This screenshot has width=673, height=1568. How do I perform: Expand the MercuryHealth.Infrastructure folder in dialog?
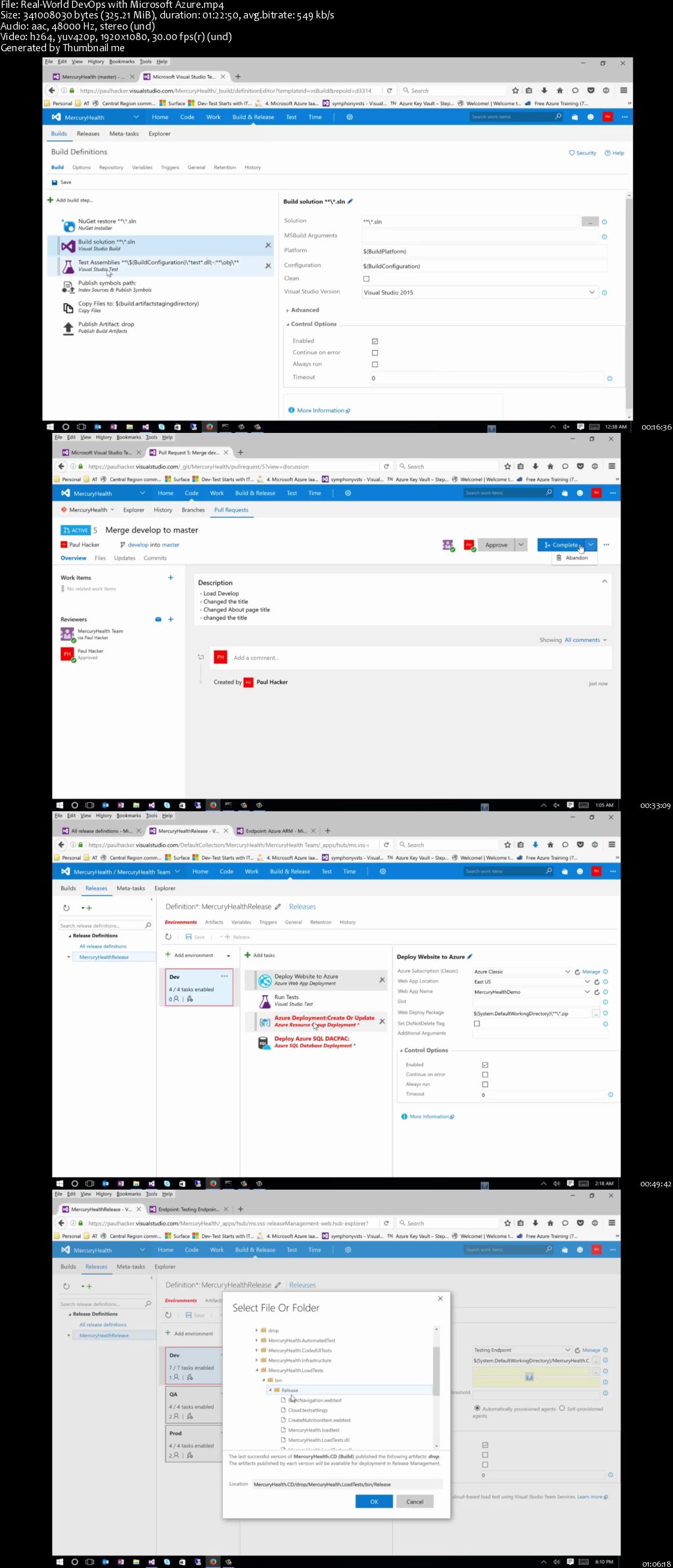pyautogui.click(x=256, y=1360)
